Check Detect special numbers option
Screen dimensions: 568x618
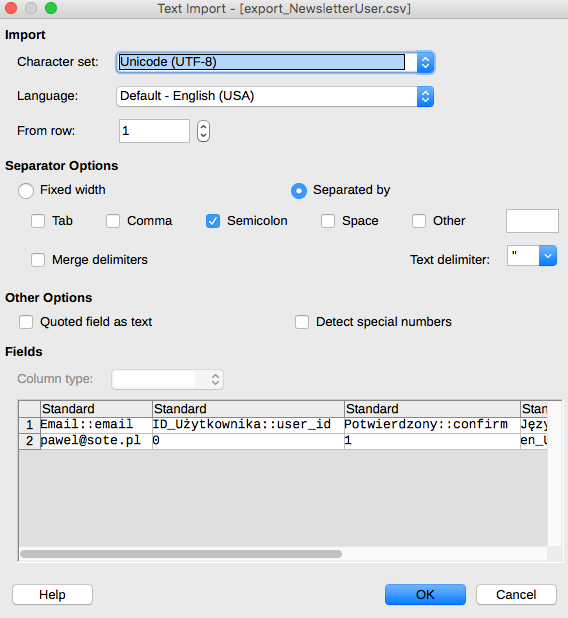(x=302, y=322)
